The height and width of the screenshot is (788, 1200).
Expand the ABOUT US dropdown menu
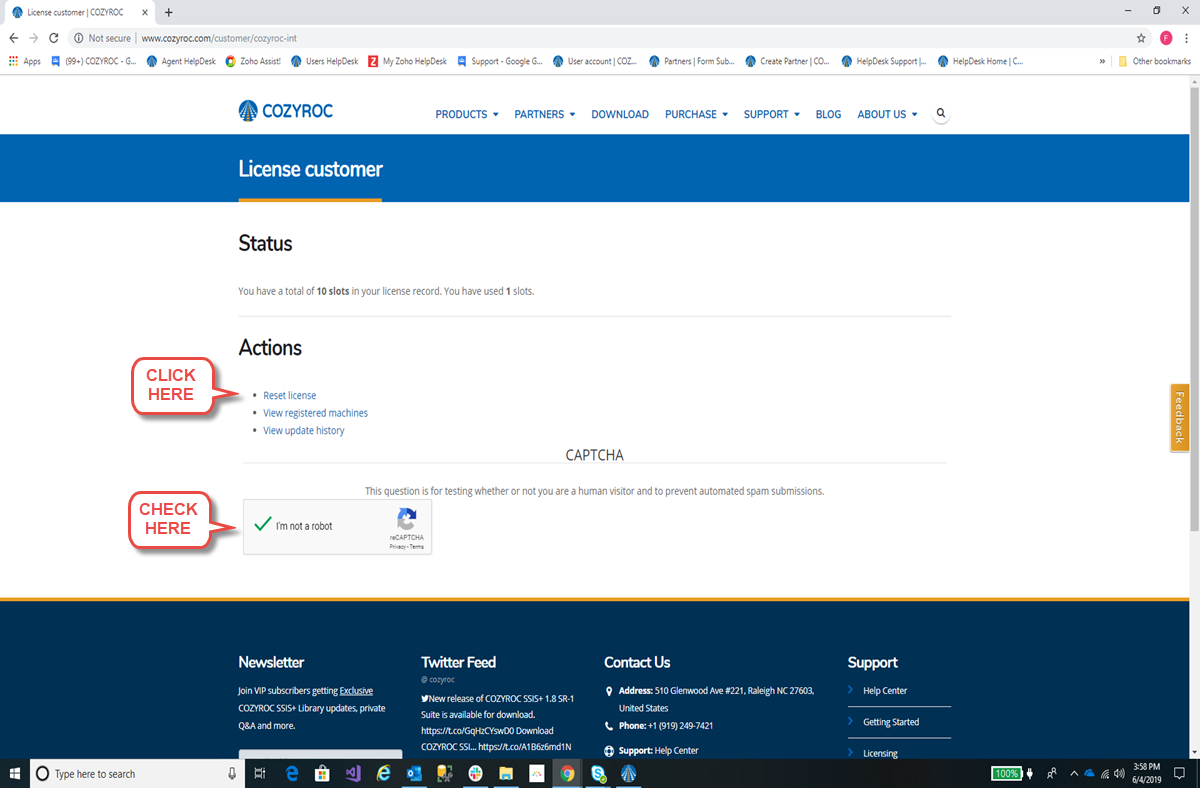click(x=887, y=114)
